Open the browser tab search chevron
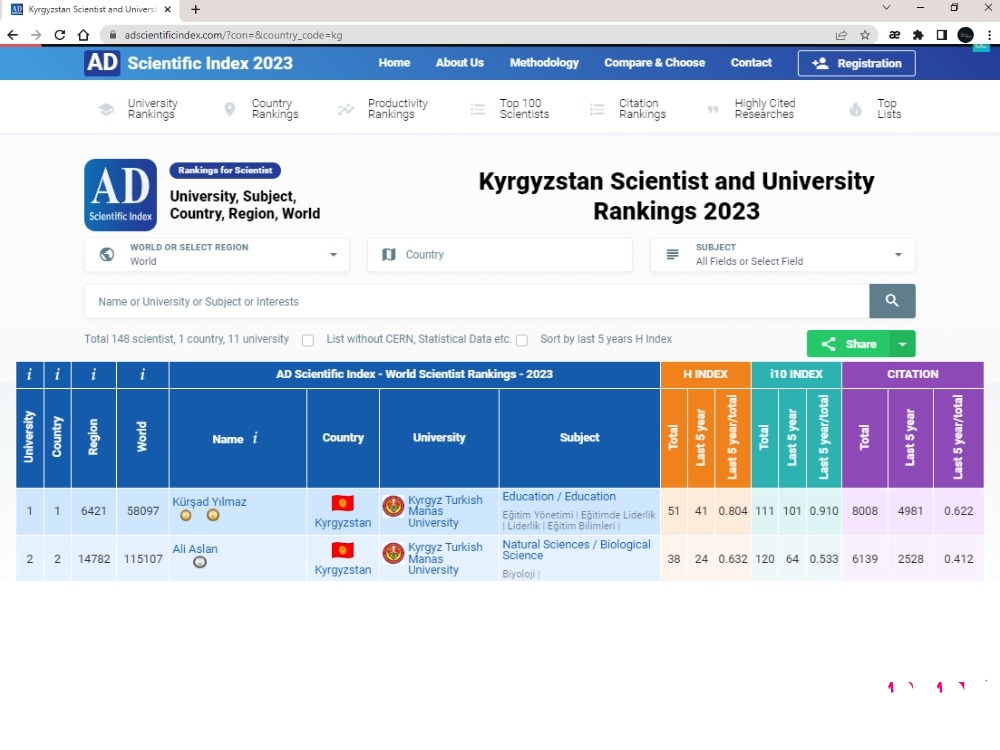This screenshot has height=750, width=1000. (886, 8)
